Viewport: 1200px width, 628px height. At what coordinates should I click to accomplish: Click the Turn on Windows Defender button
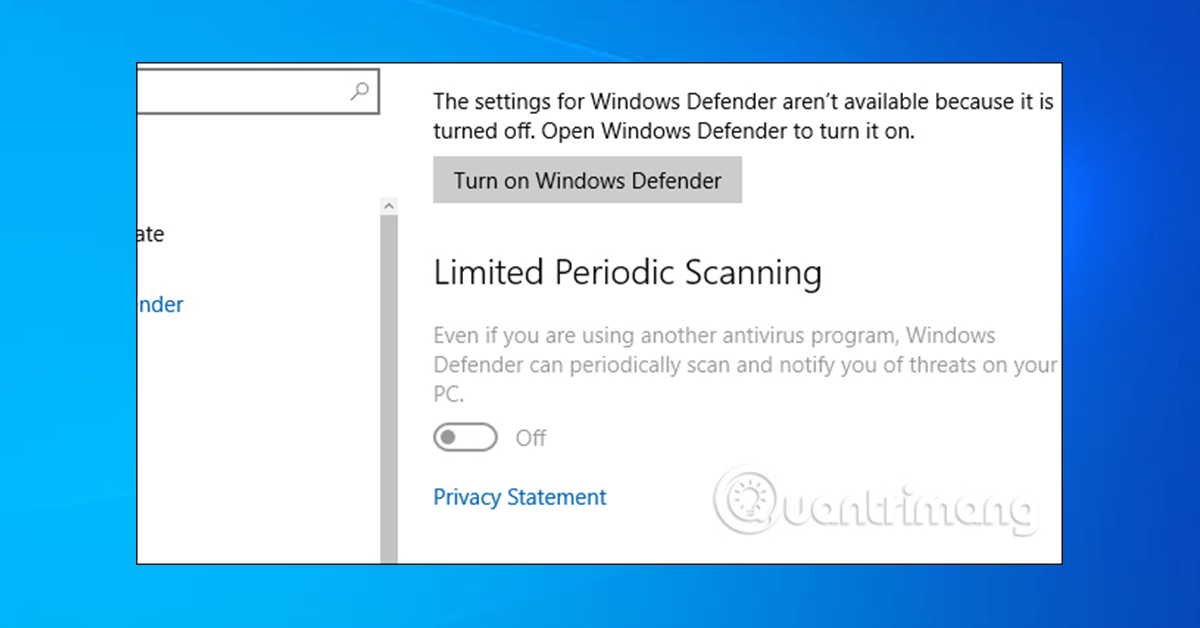(x=587, y=180)
